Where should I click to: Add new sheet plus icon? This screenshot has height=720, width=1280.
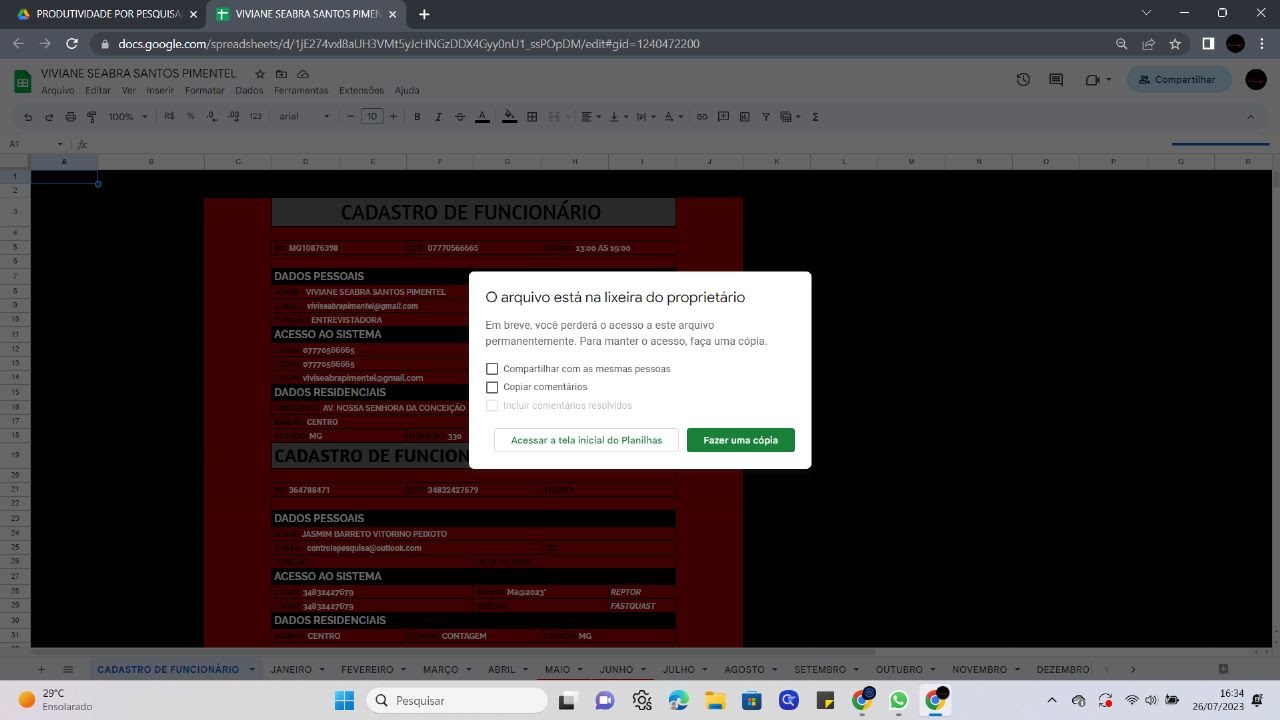coord(41,669)
